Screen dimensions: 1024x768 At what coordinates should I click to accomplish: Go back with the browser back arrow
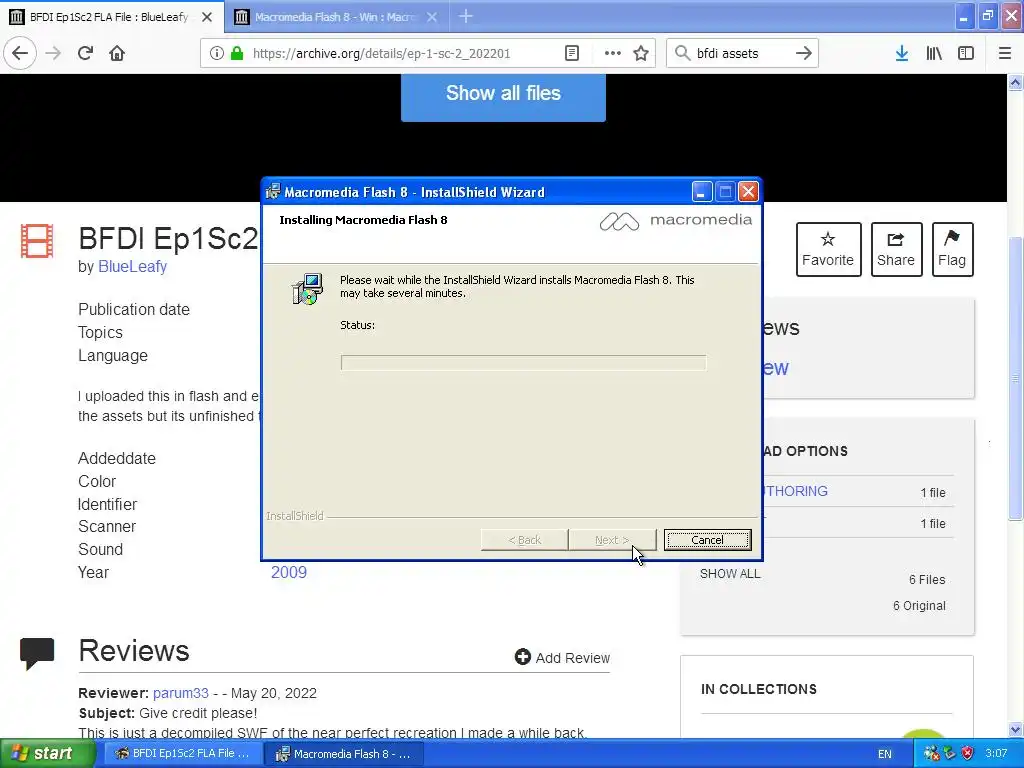click(x=20, y=53)
